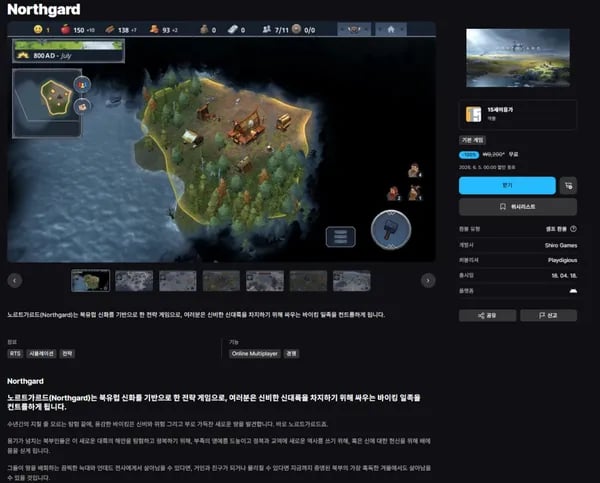Click the 기본 게임 base game label
Image resolution: width=600 pixels, height=483 pixels.
[x=472, y=140]
